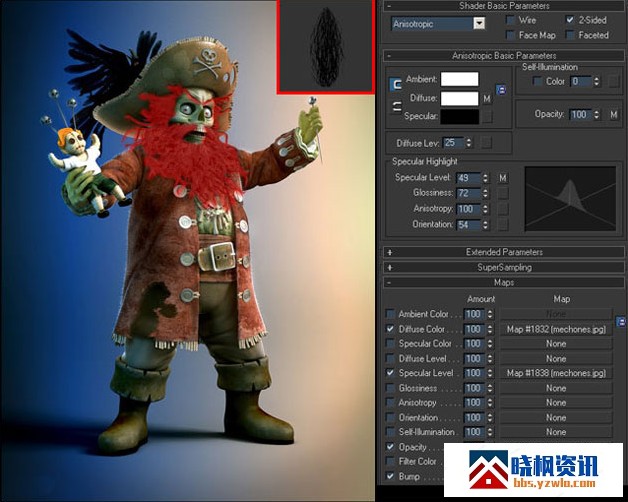This screenshot has height=502, width=628.
Task: Click the Diffuse color M map button
Action: click(487, 99)
